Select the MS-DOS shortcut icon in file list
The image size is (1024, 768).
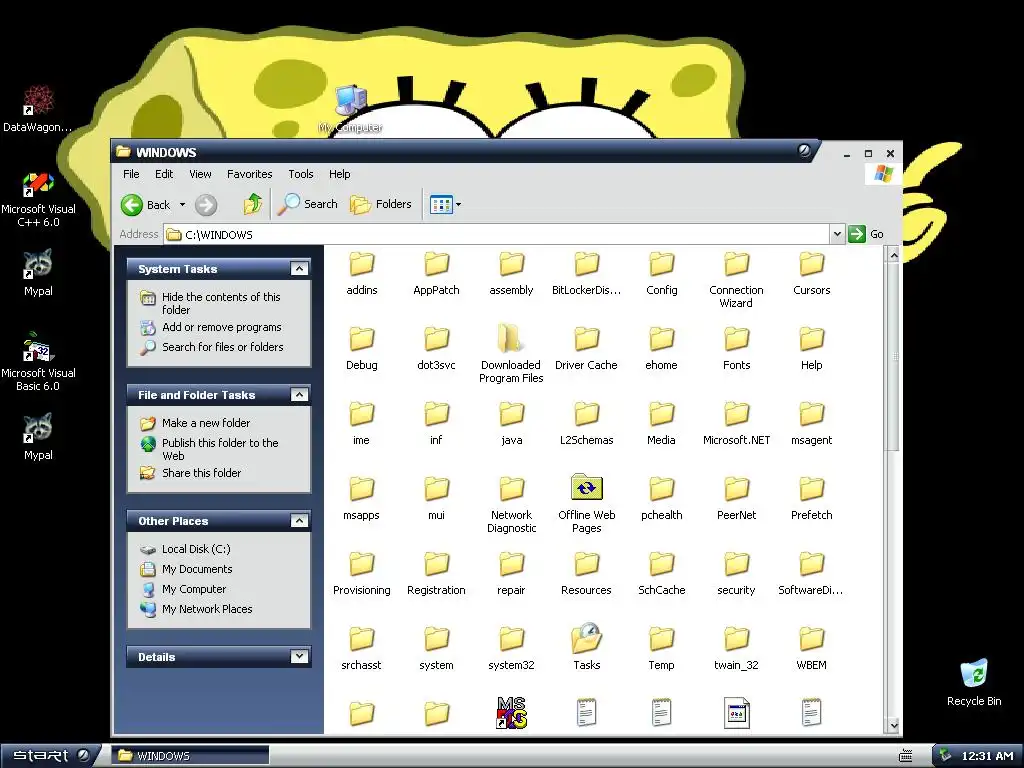point(511,713)
